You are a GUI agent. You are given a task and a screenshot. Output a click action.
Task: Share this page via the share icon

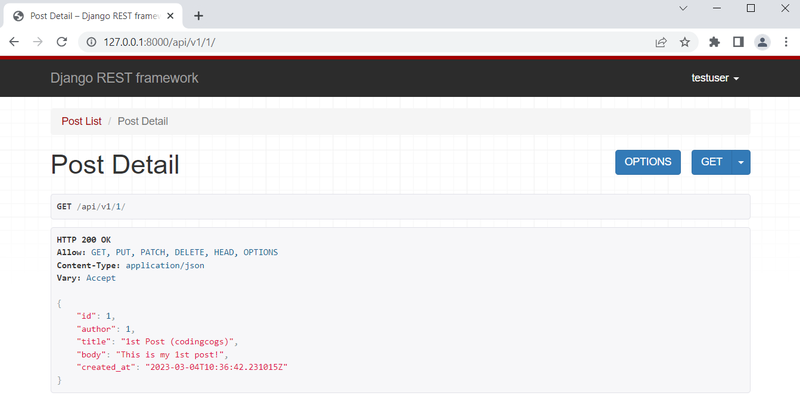[661, 42]
